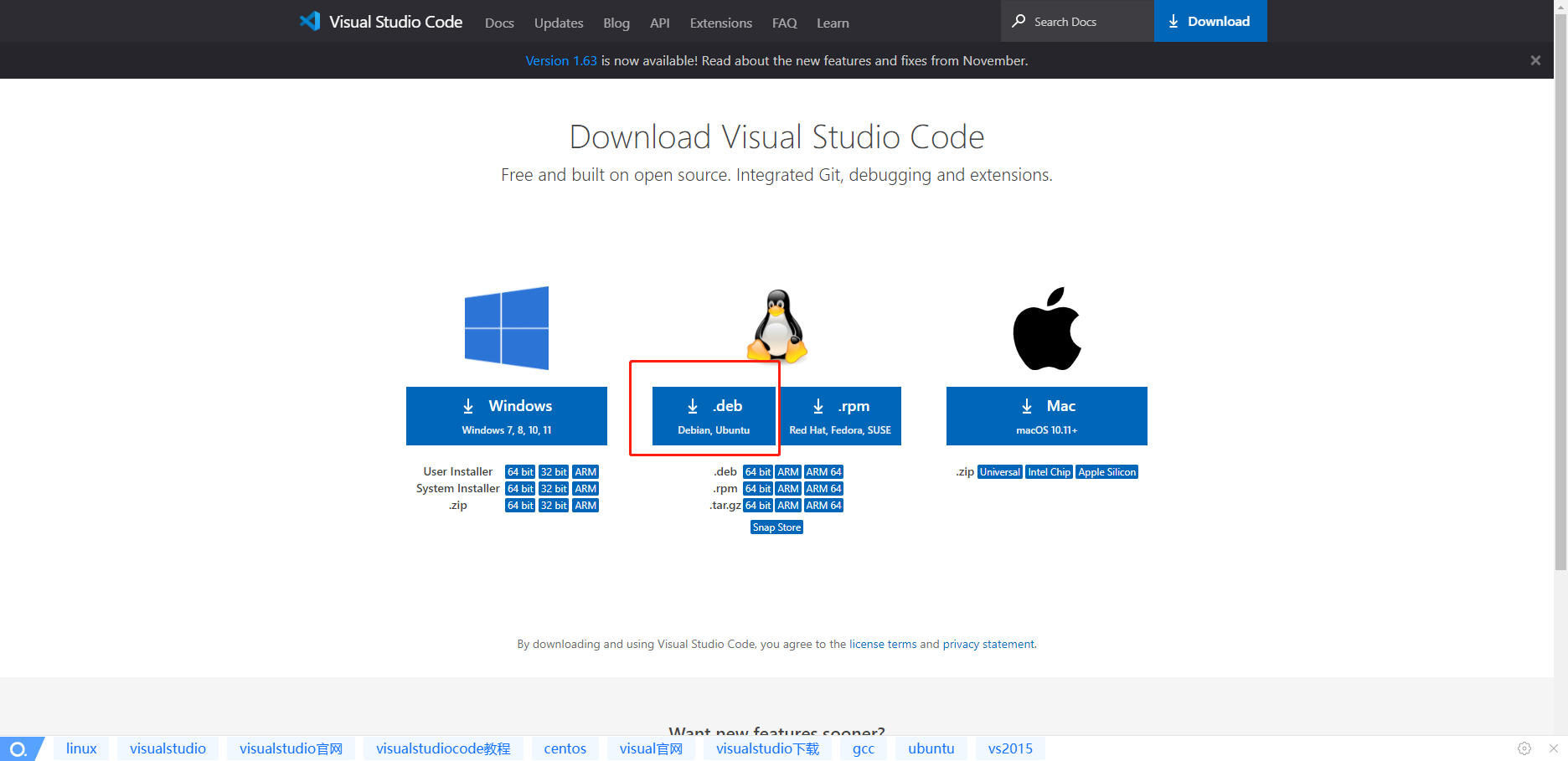
Task: Dismiss the version banner with the X
Action: [x=1535, y=60]
